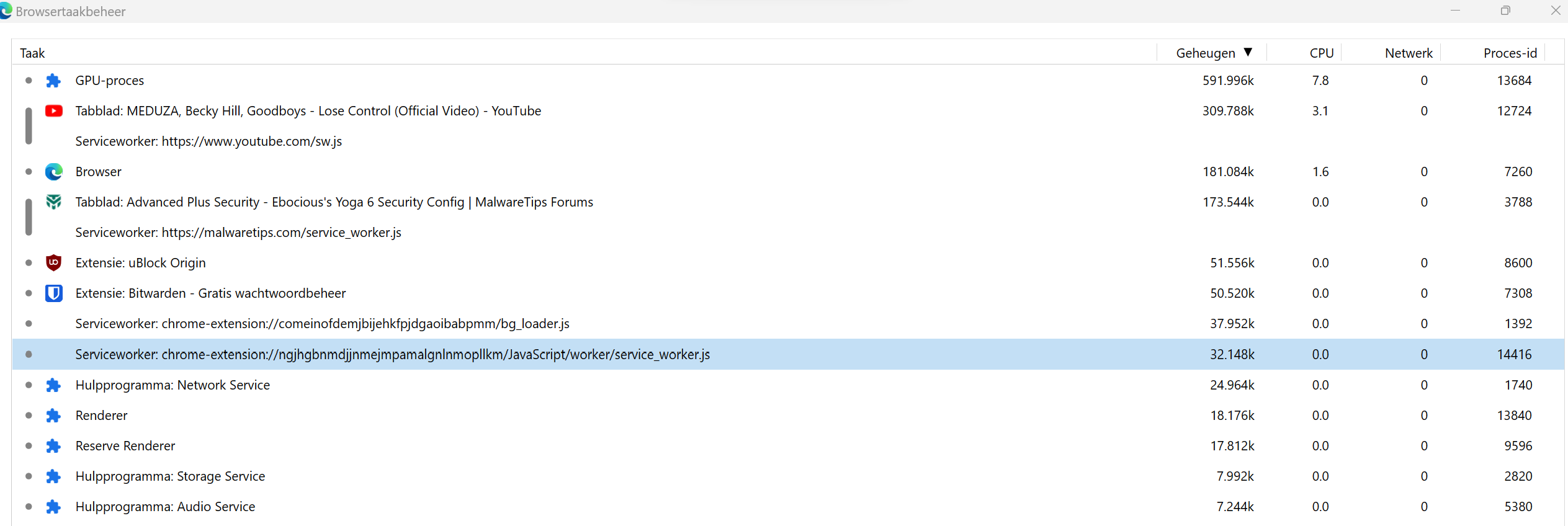
Task: Sort by the Geheugen column arrow
Action: (x=1248, y=53)
